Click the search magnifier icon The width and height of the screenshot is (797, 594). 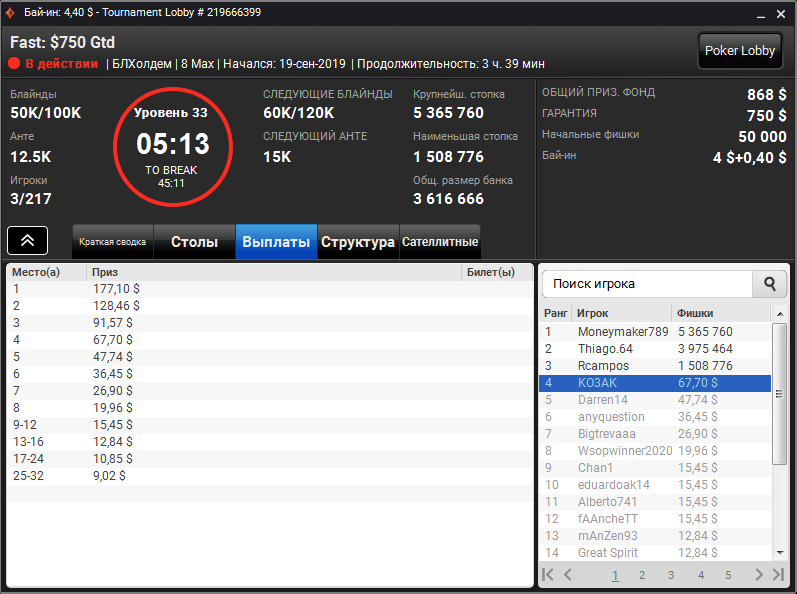coord(770,284)
